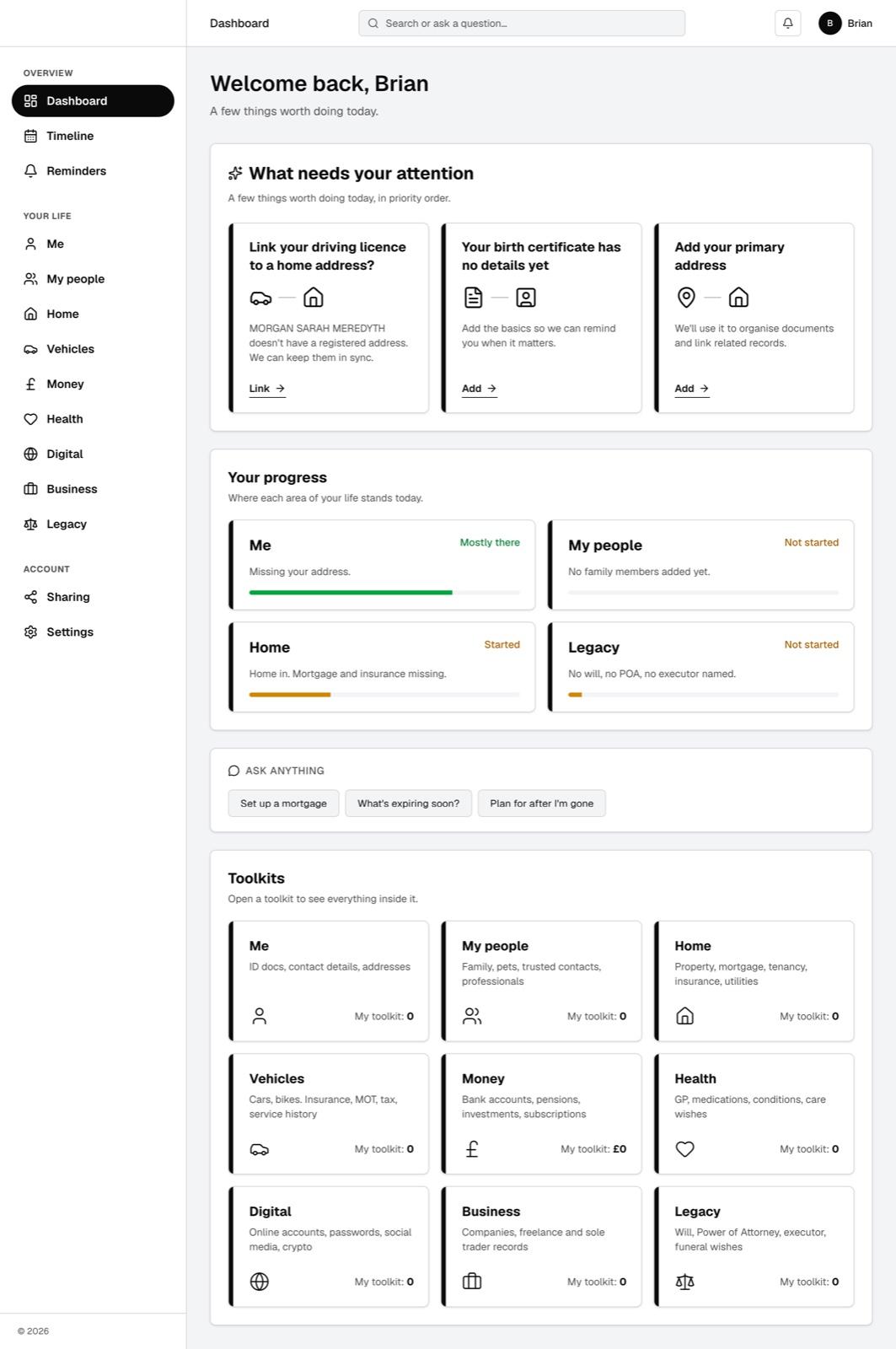
Task: Navigate to Home in sidebar
Action: [93, 314]
